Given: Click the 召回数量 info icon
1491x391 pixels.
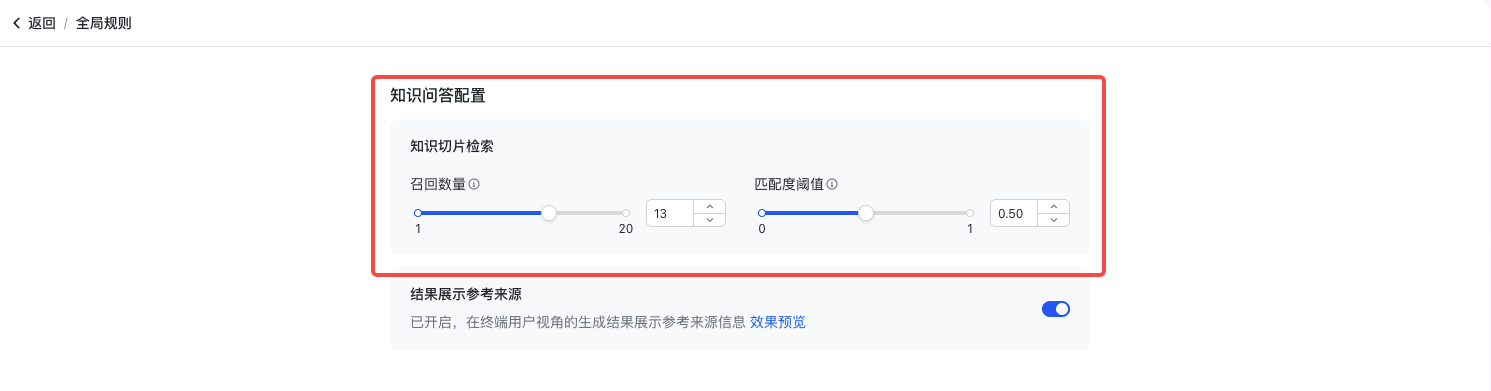Looking at the screenshot, I should pos(475,184).
